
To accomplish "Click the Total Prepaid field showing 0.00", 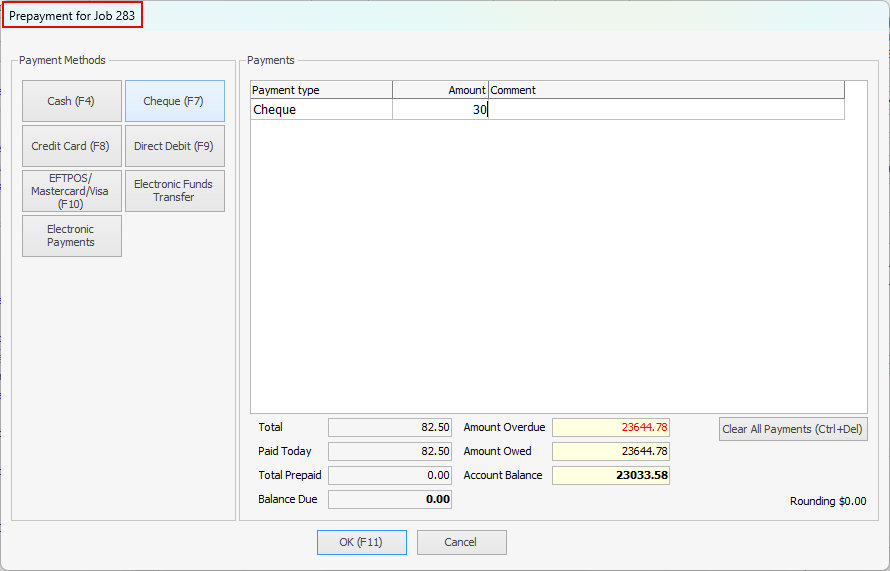I will (x=390, y=475).
